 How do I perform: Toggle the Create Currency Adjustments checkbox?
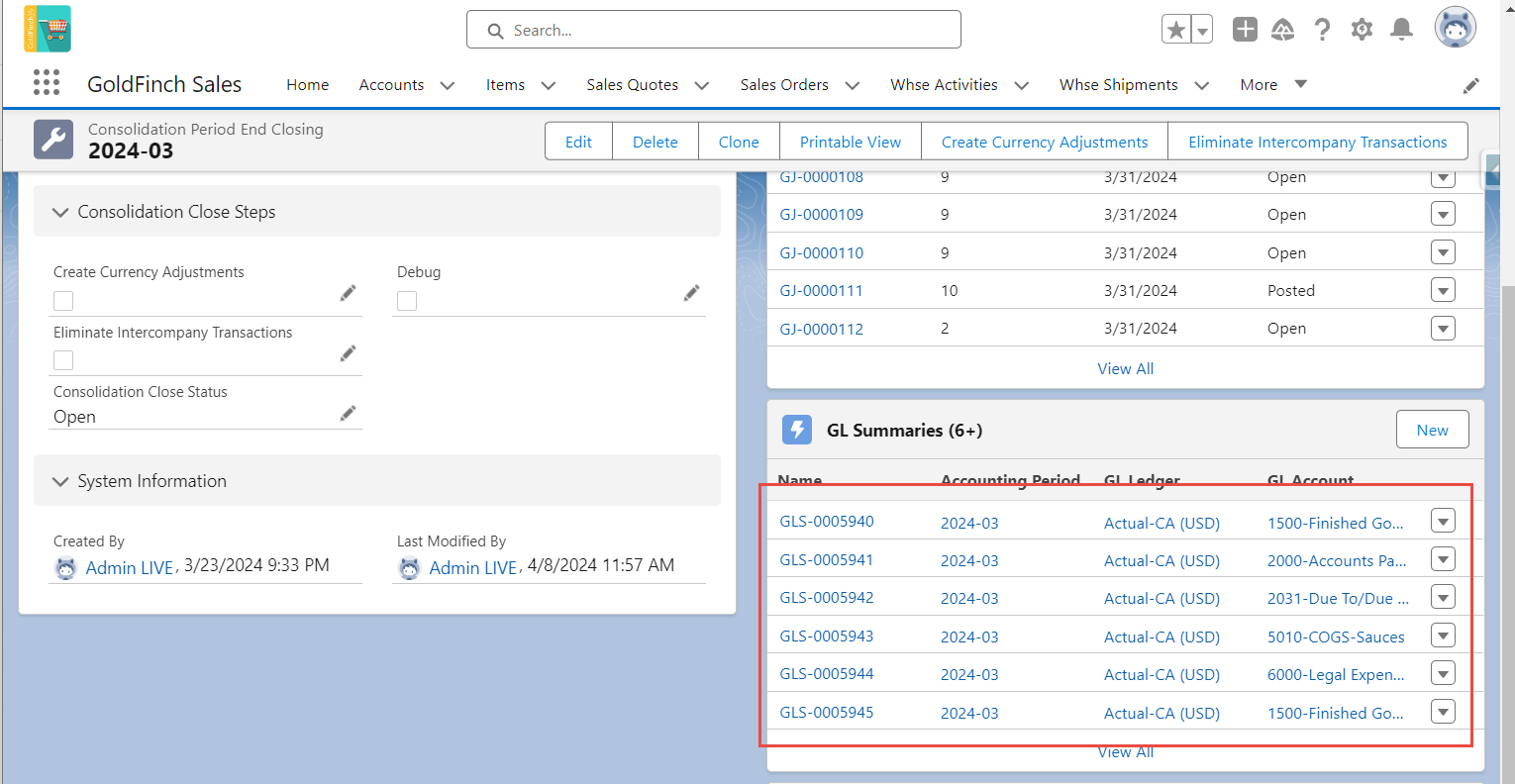(x=63, y=301)
